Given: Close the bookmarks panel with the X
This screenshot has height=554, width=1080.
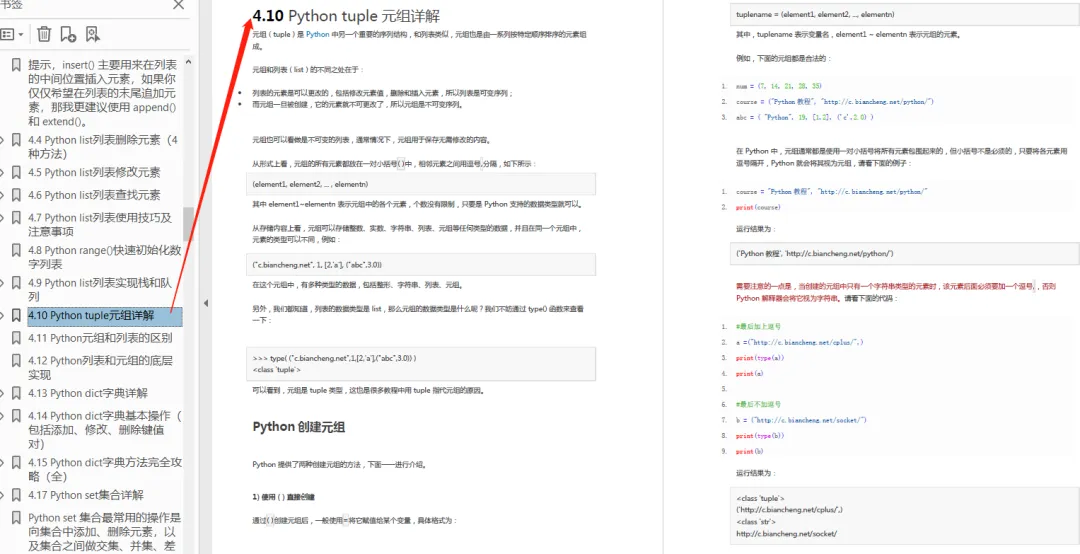Looking at the screenshot, I should tap(178, 5).
